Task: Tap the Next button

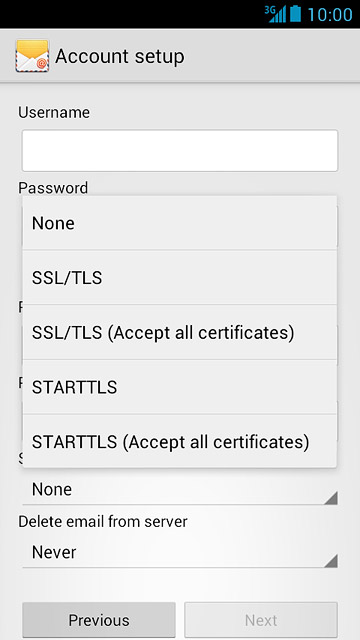Action: 261,620
